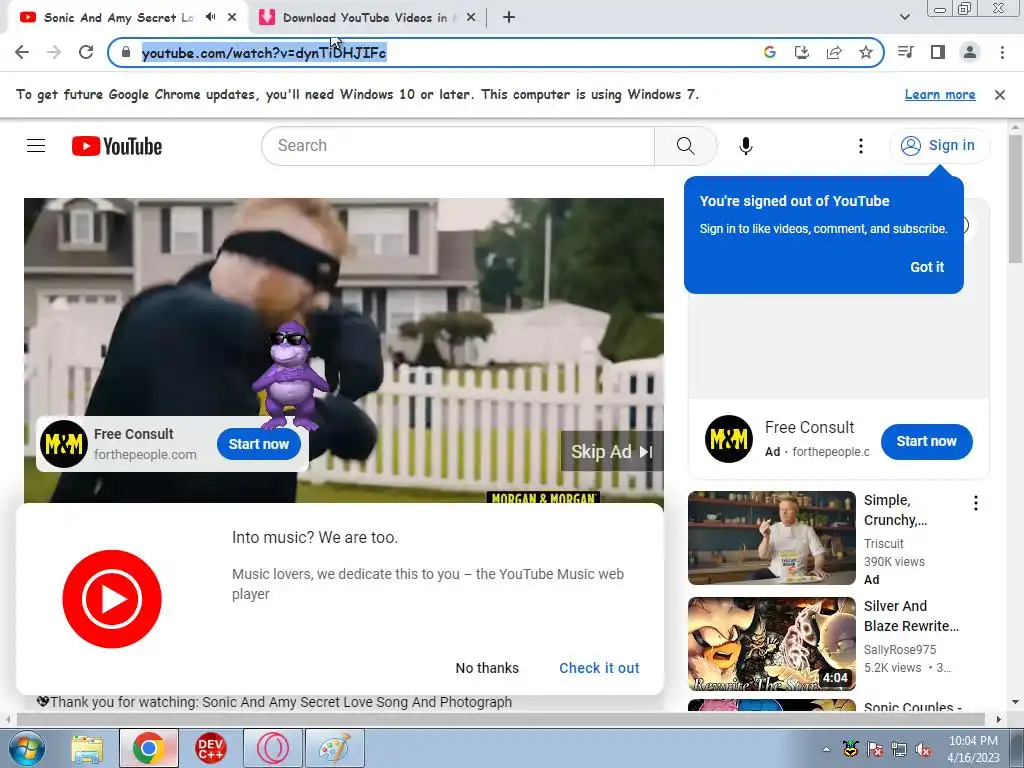Click Check it out for YouTube Music
Screen dimensions: 1024x768
click(x=599, y=668)
